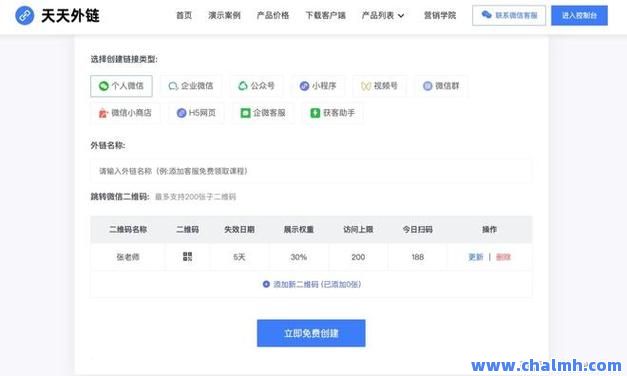Select the 视频号 link type
627x376 pixels.
tap(379, 86)
